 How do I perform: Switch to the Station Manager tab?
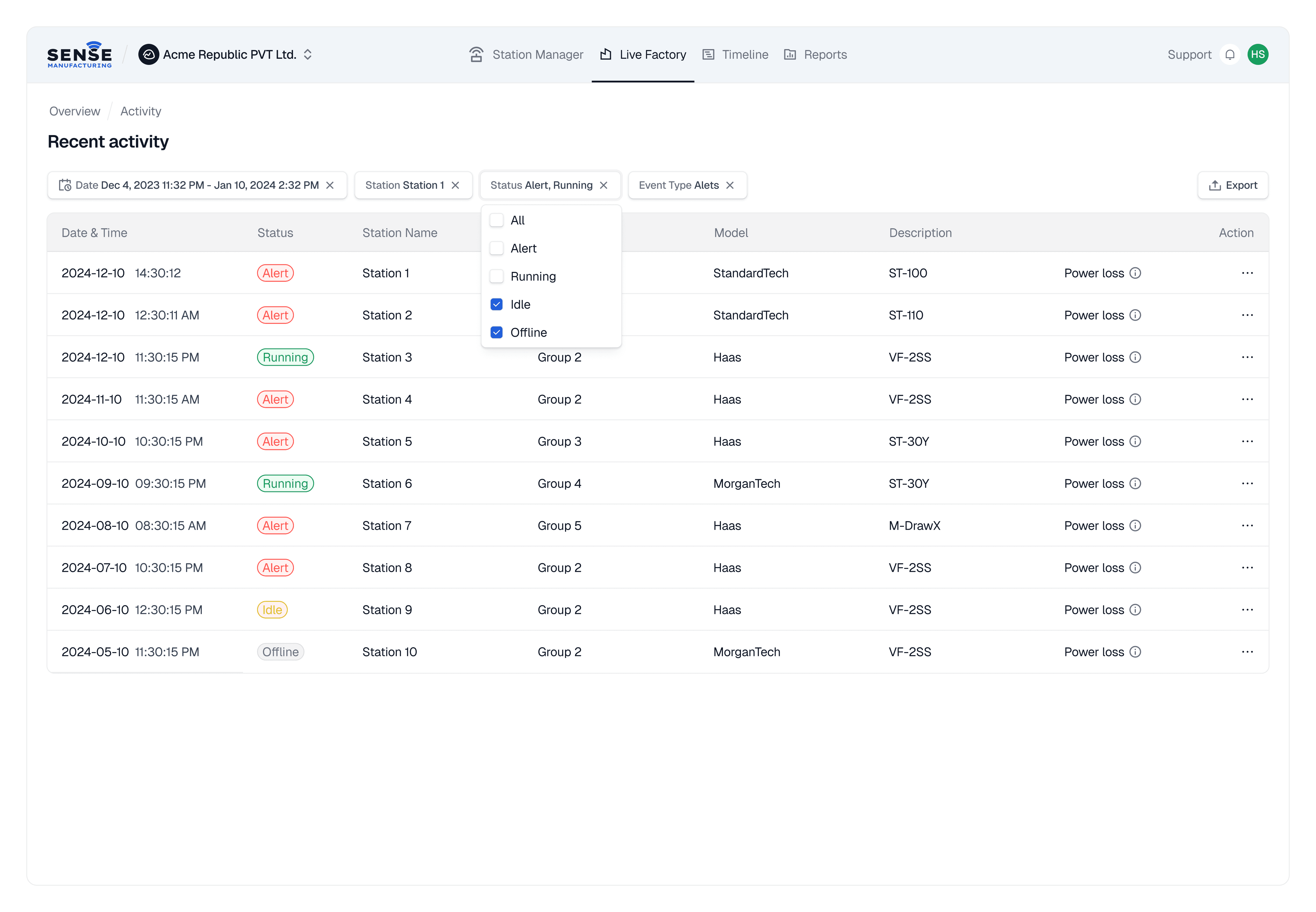pyautogui.click(x=526, y=55)
